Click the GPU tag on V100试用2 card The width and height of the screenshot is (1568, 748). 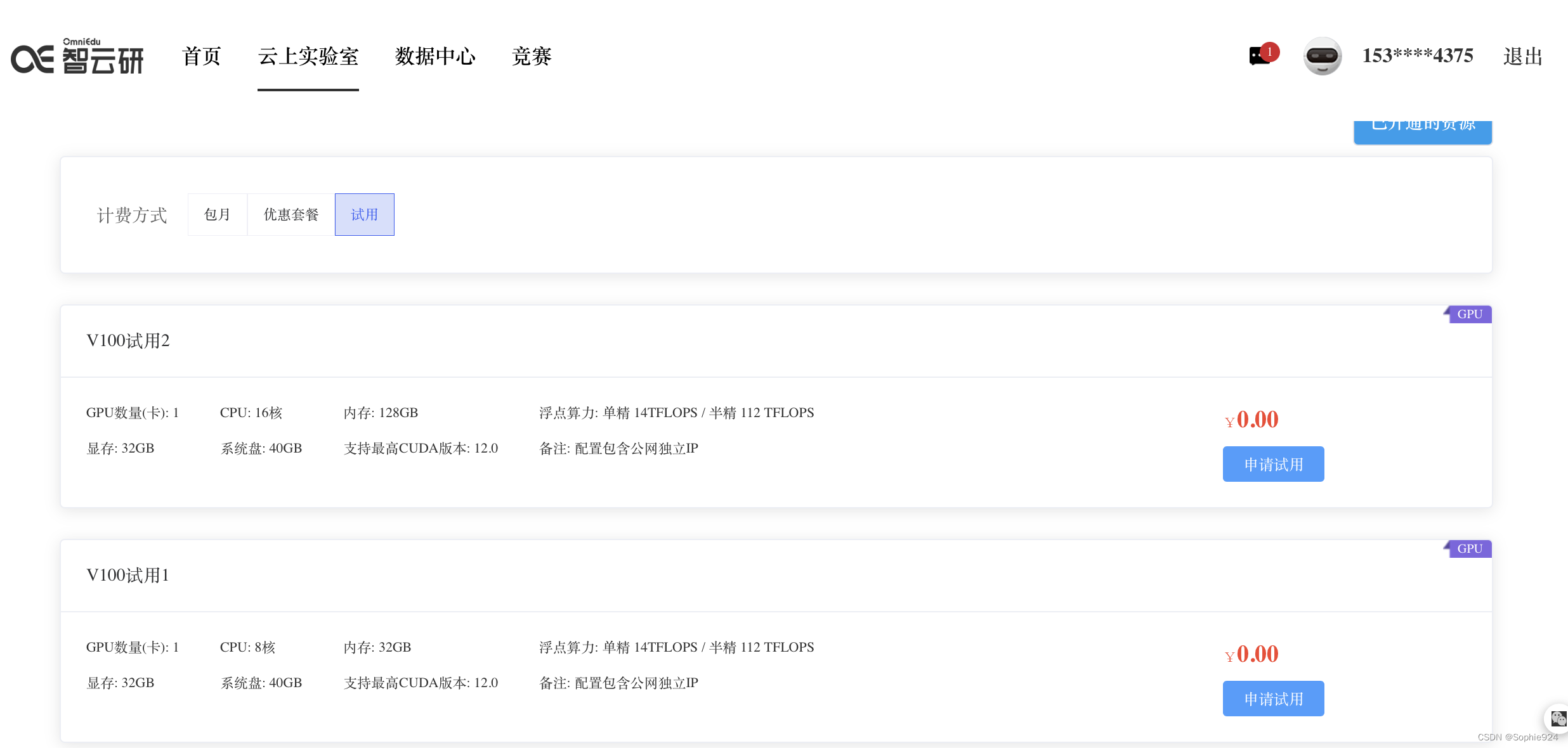tap(1469, 314)
